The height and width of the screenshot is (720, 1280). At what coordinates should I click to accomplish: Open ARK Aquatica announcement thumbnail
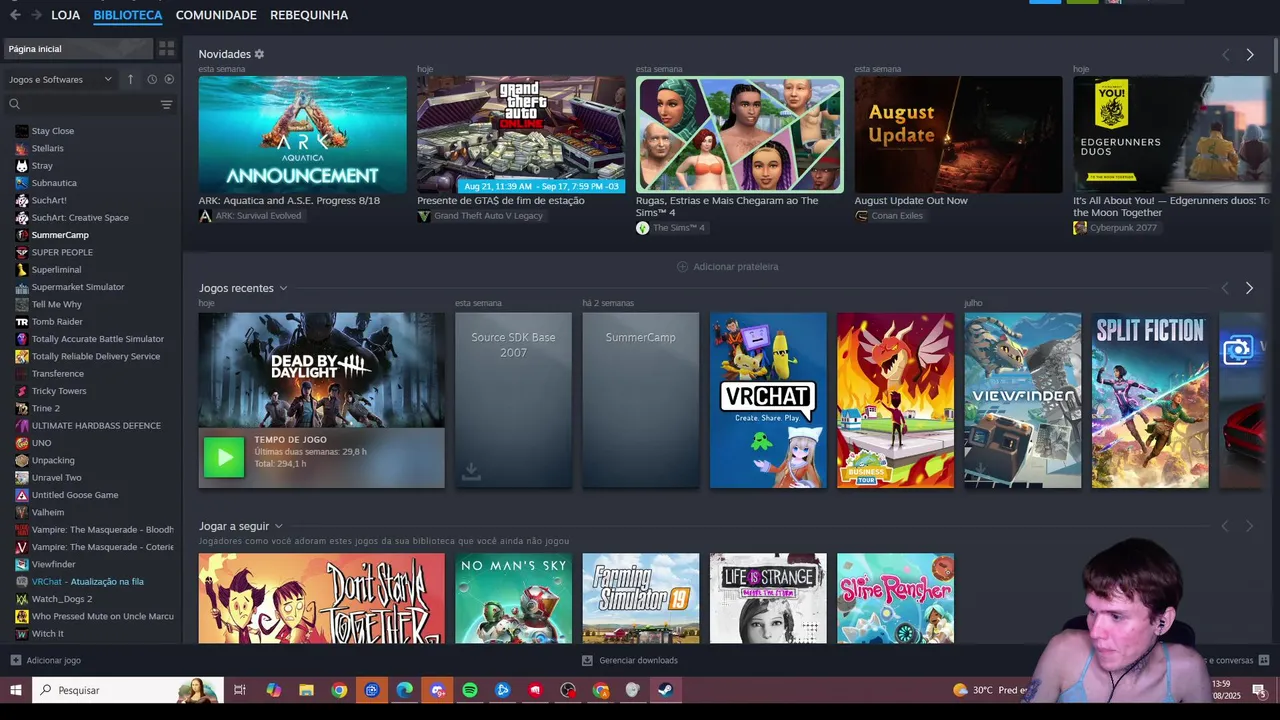pyautogui.click(x=303, y=134)
